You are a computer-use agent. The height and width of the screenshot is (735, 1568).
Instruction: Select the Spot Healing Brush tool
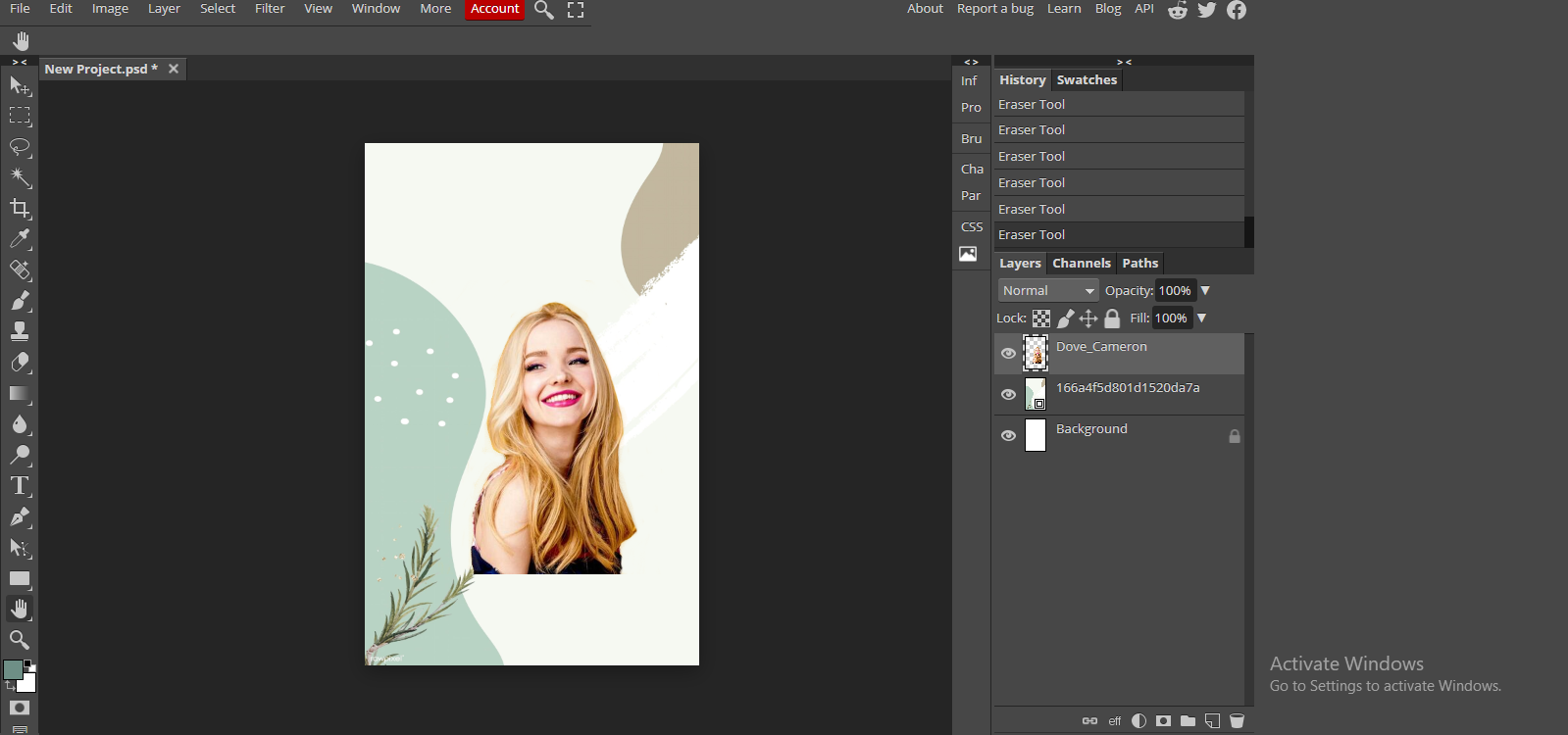click(20, 269)
